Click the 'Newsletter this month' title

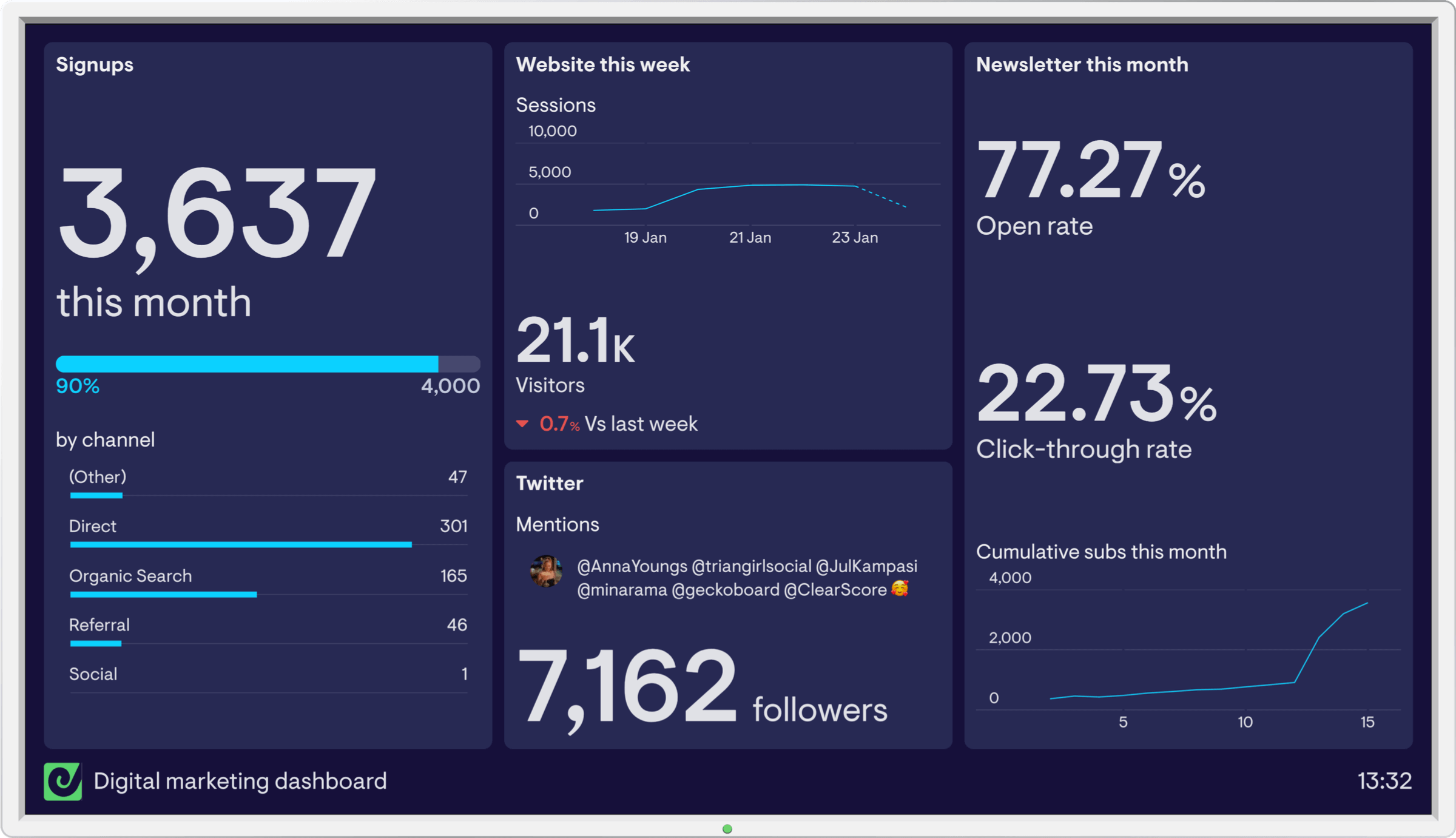pos(1082,64)
